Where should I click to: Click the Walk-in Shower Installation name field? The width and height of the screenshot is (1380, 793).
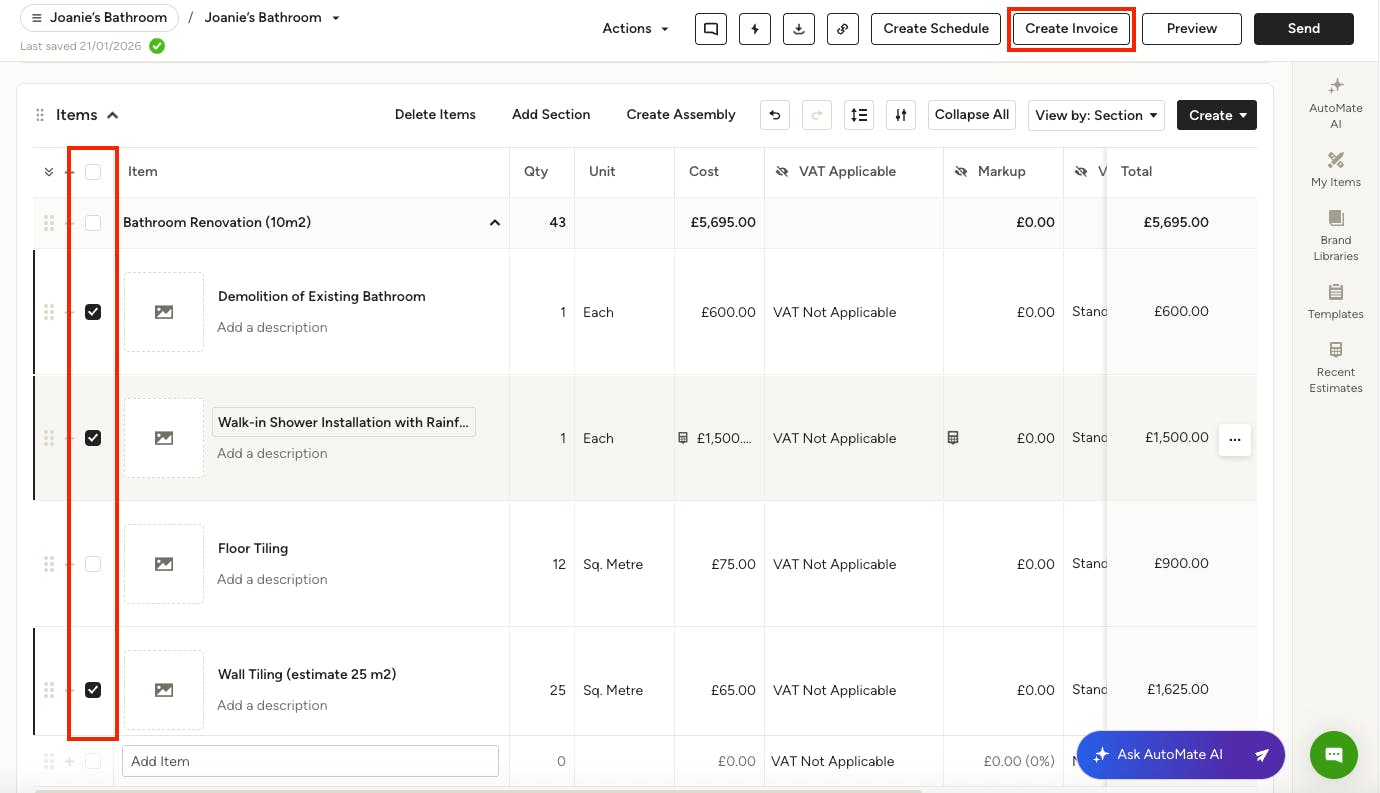tap(344, 422)
